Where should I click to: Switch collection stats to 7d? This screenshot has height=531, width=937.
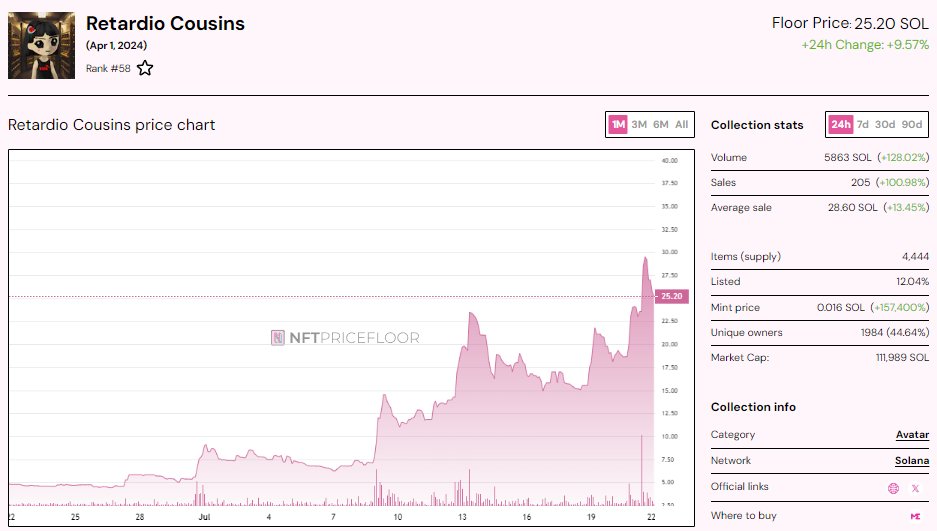[862, 124]
